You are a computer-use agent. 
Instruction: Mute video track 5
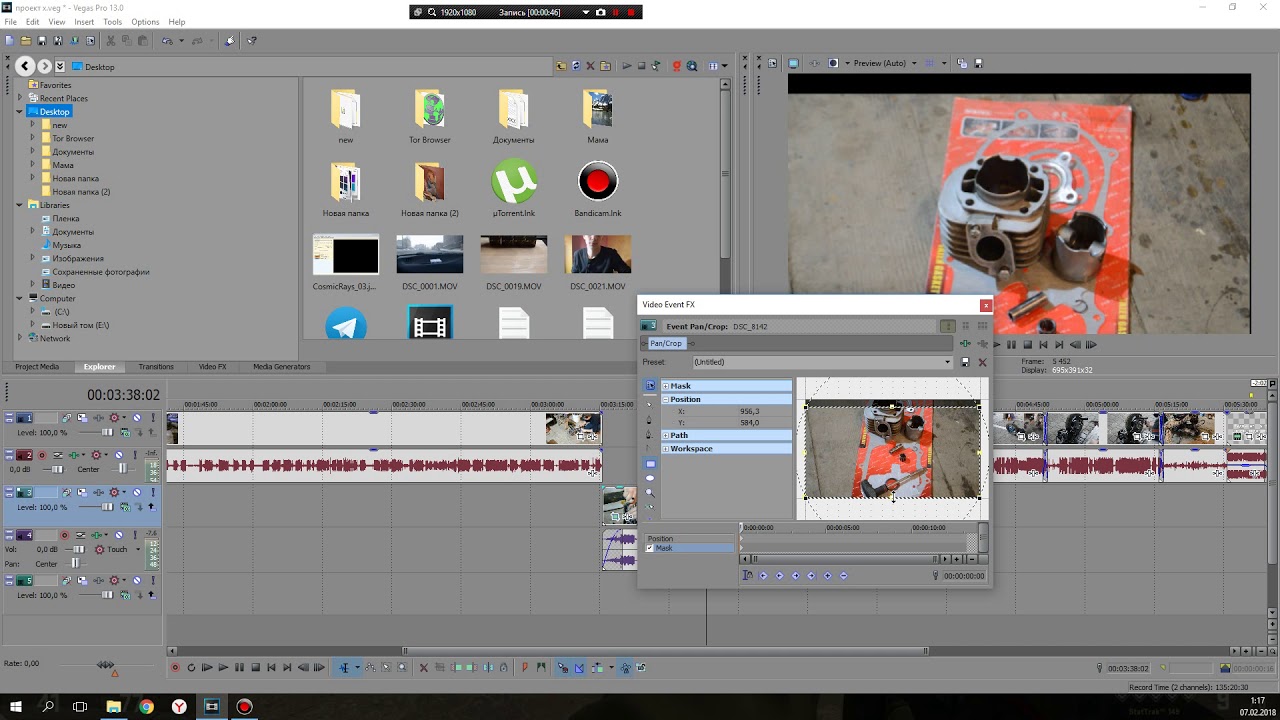tap(137, 580)
